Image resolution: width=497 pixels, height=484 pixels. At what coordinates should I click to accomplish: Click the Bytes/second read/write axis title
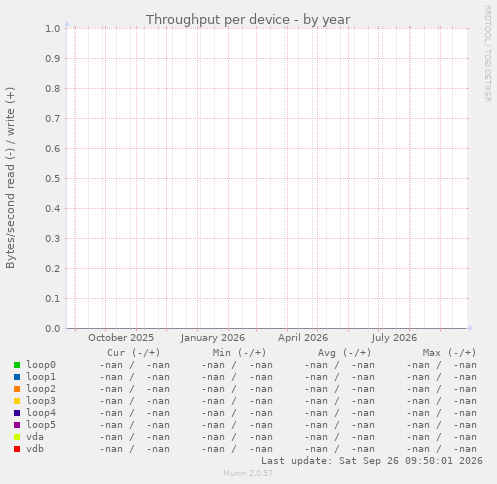coord(10,178)
